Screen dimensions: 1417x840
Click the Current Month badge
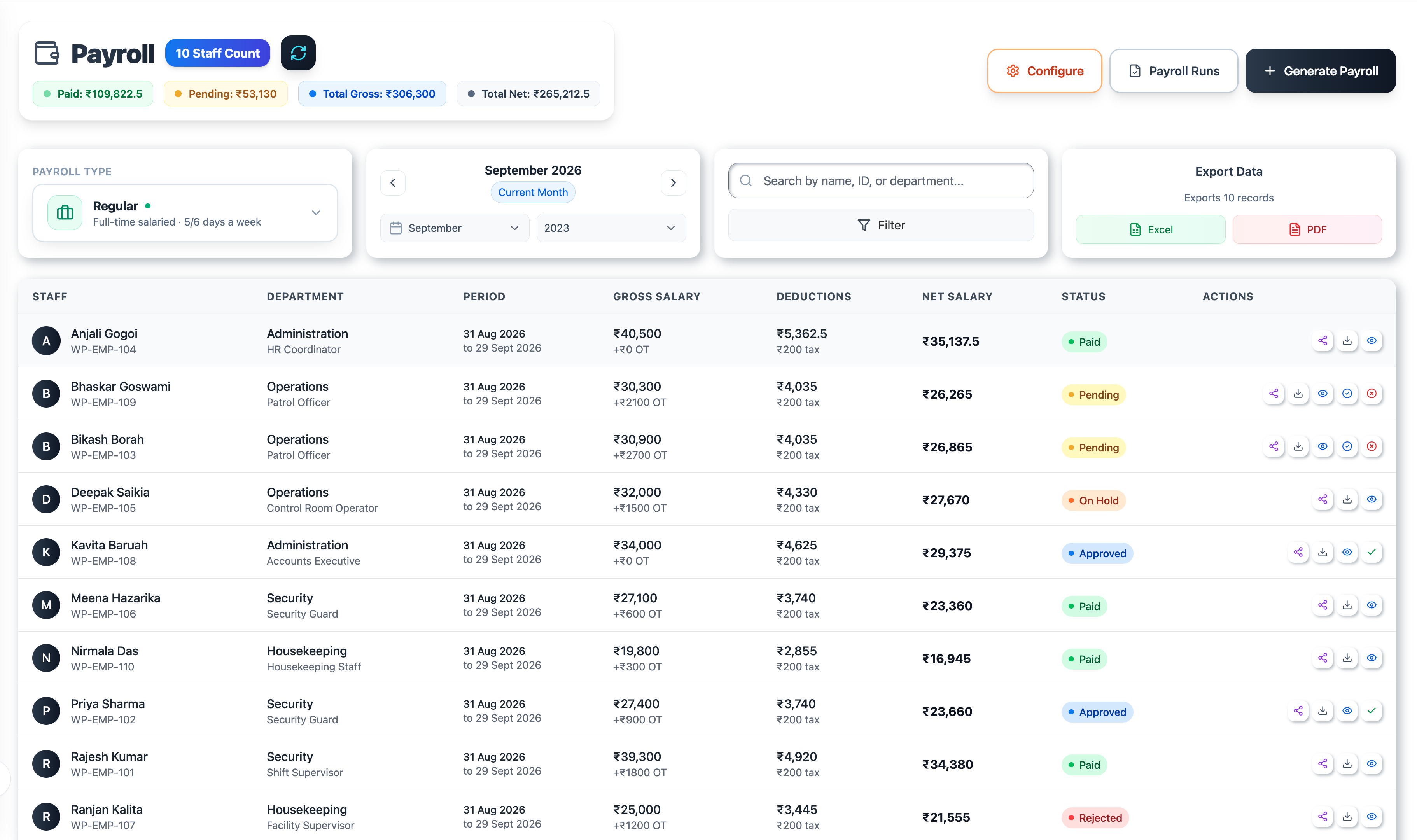pos(532,192)
